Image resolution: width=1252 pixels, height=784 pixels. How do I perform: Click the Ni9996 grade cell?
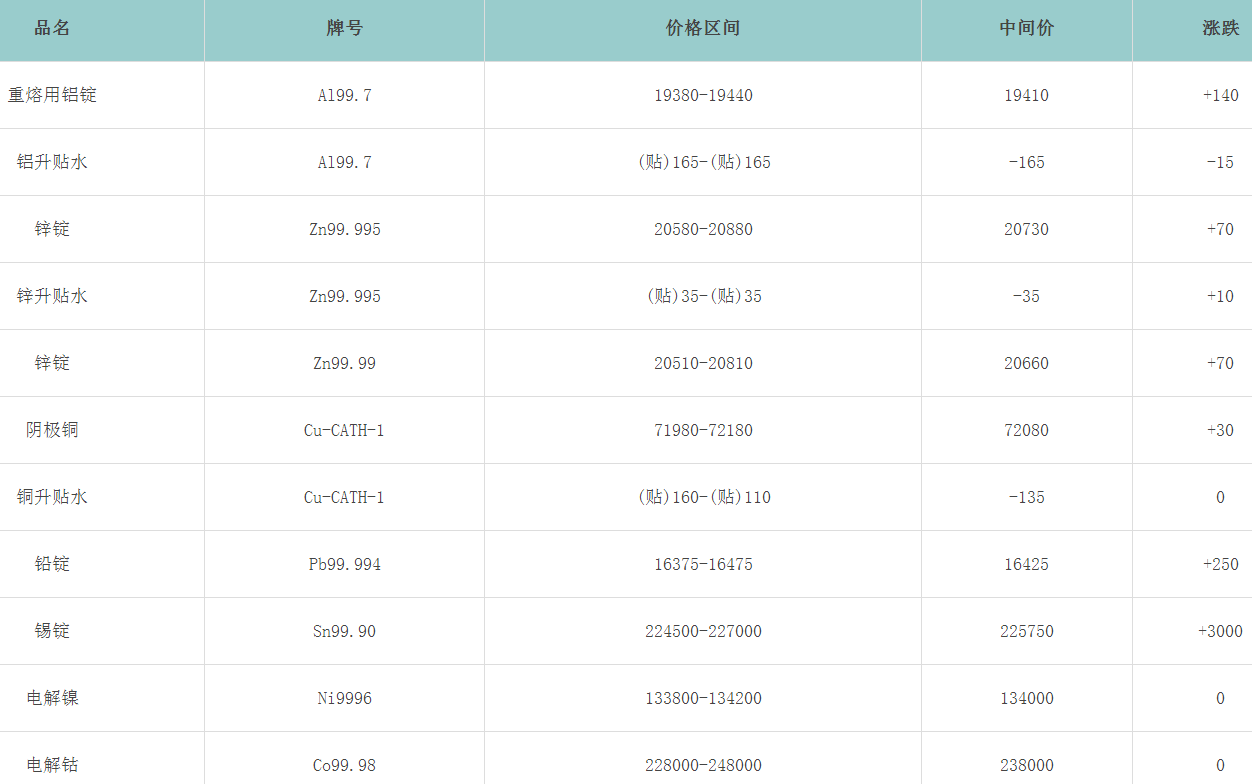(x=344, y=698)
